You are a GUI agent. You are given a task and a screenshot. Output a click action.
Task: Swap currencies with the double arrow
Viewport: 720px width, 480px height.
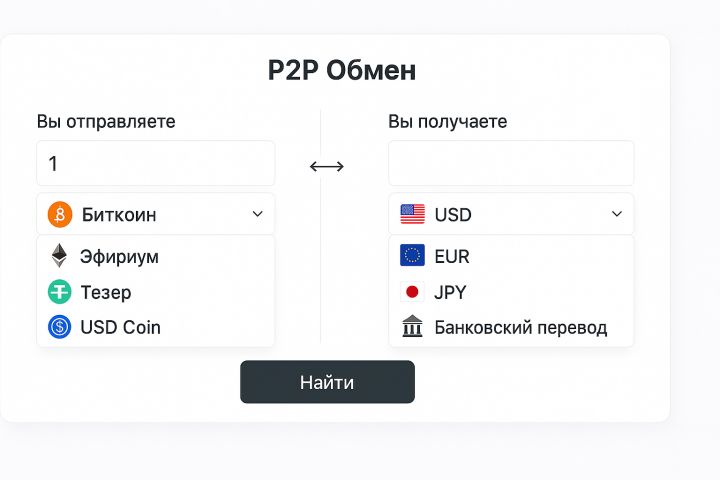pyautogui.click(x=327, y=166)
